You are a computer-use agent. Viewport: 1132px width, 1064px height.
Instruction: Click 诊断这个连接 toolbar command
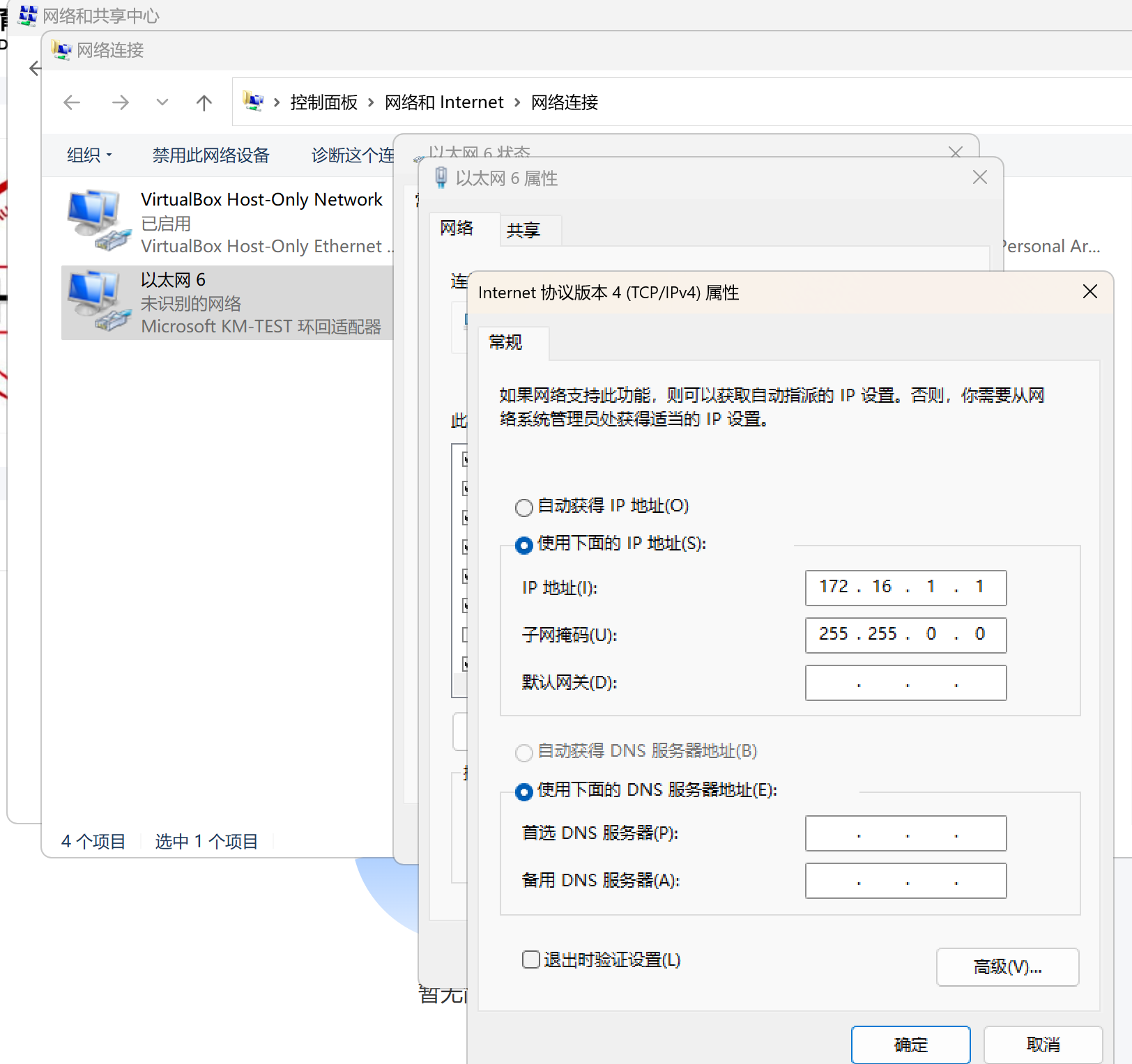353,155
